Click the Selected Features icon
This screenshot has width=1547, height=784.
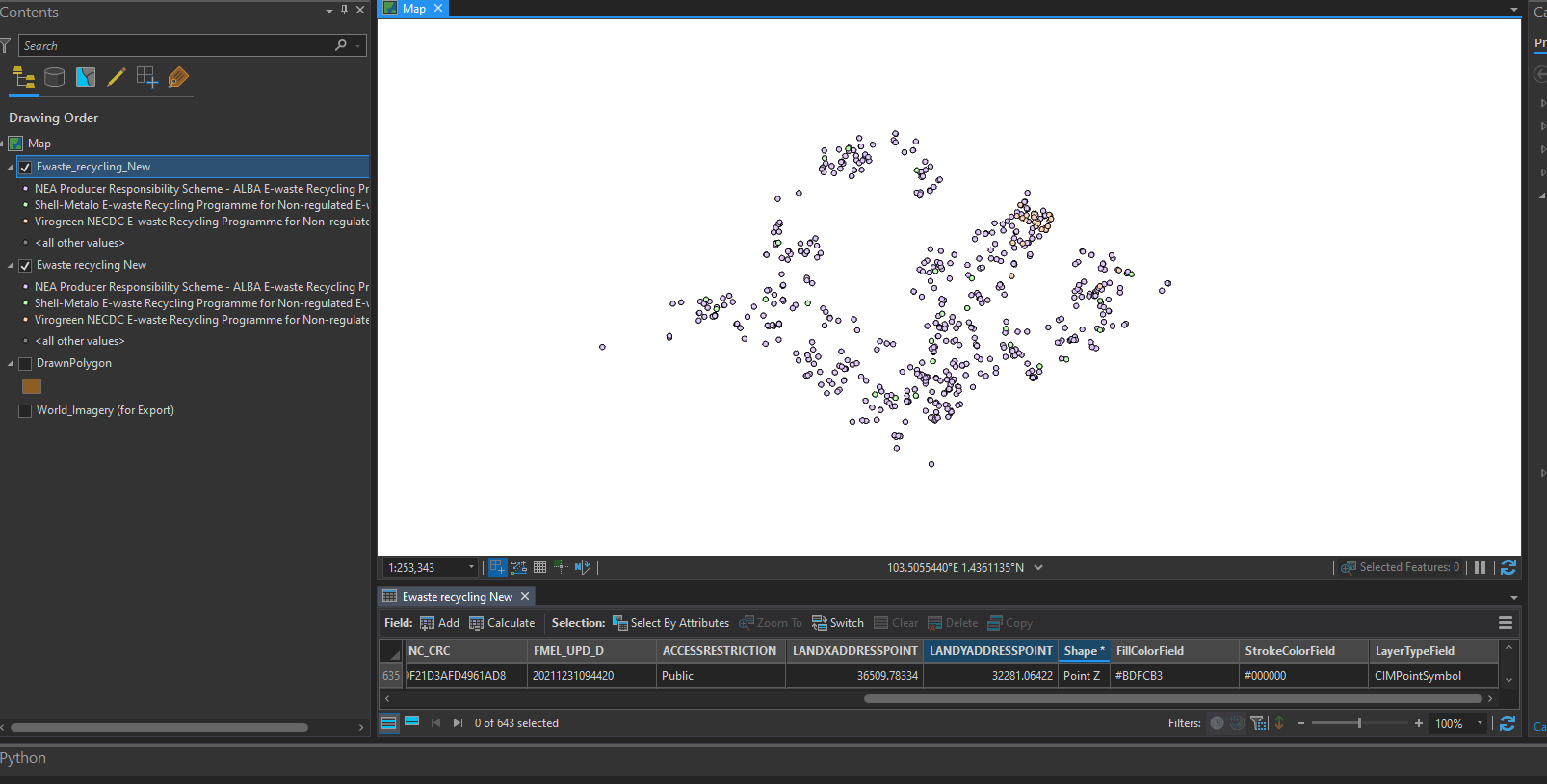pos(1349,567)
